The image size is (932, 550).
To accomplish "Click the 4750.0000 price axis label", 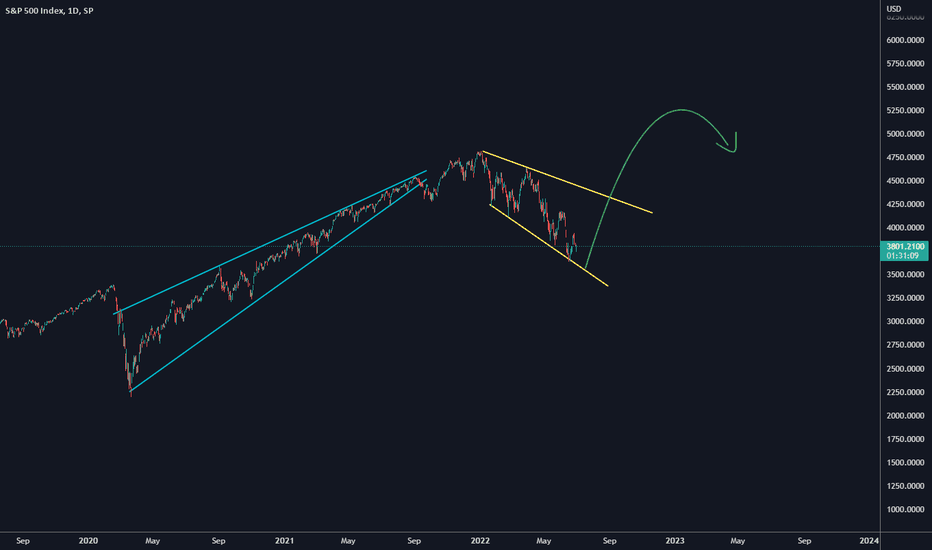I will tap(905, 157).
